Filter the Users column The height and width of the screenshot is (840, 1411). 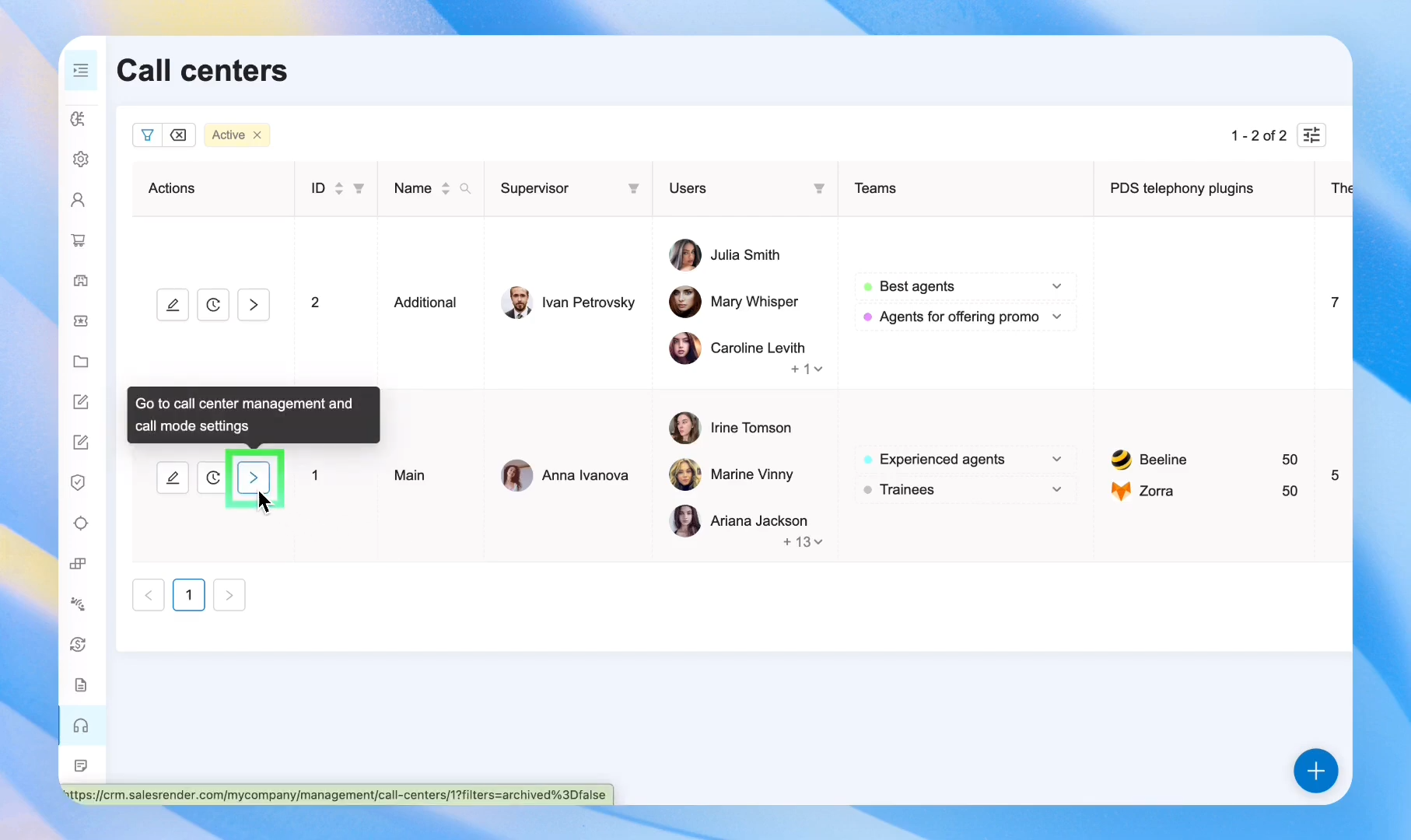click(x=819, y=188)
